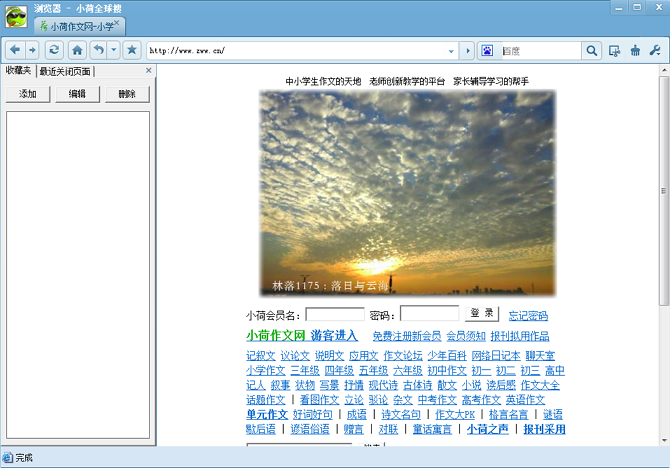This screenshot has height=468, width=670.
Task: Open the 小荷之声 link
Action: click(x=488, y=429)
